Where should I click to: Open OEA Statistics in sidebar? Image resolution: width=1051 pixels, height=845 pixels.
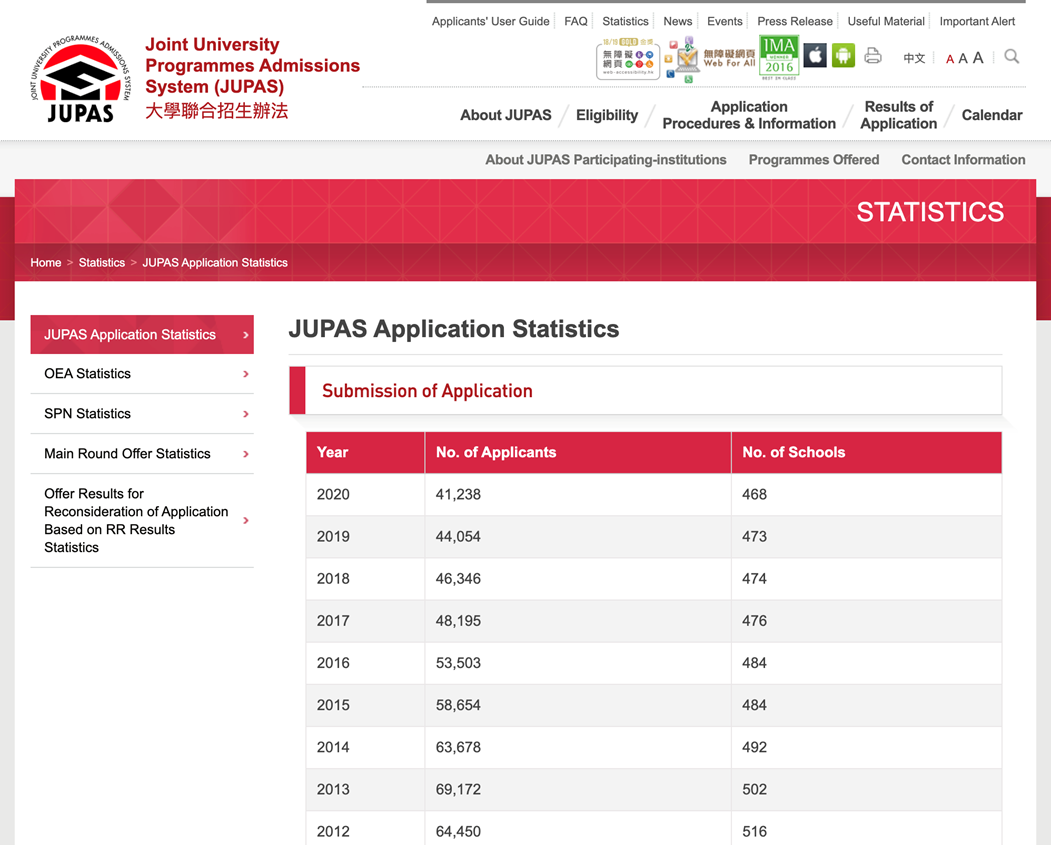point(142,374)
